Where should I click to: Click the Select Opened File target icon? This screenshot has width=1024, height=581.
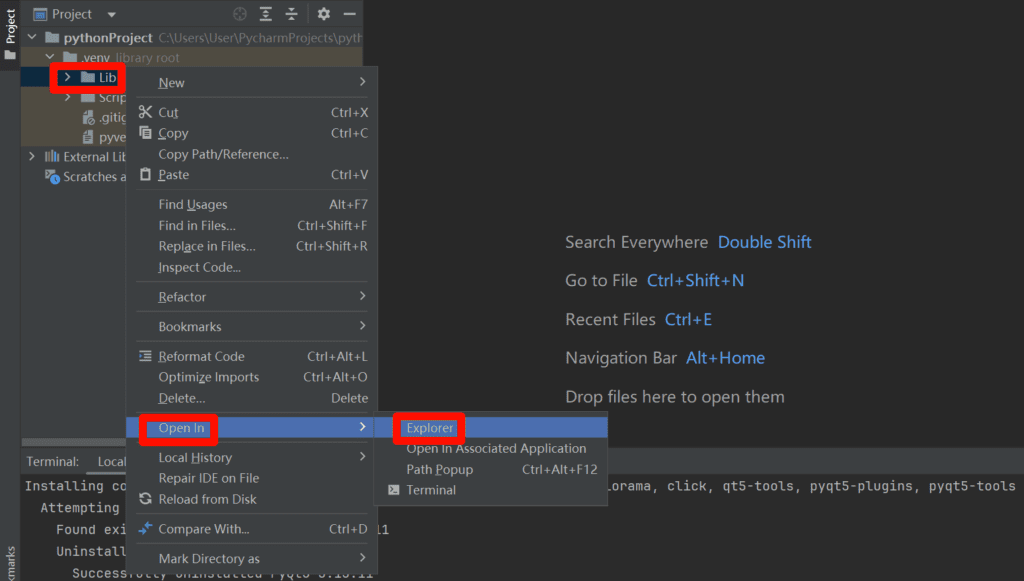[x=240, y=14]
